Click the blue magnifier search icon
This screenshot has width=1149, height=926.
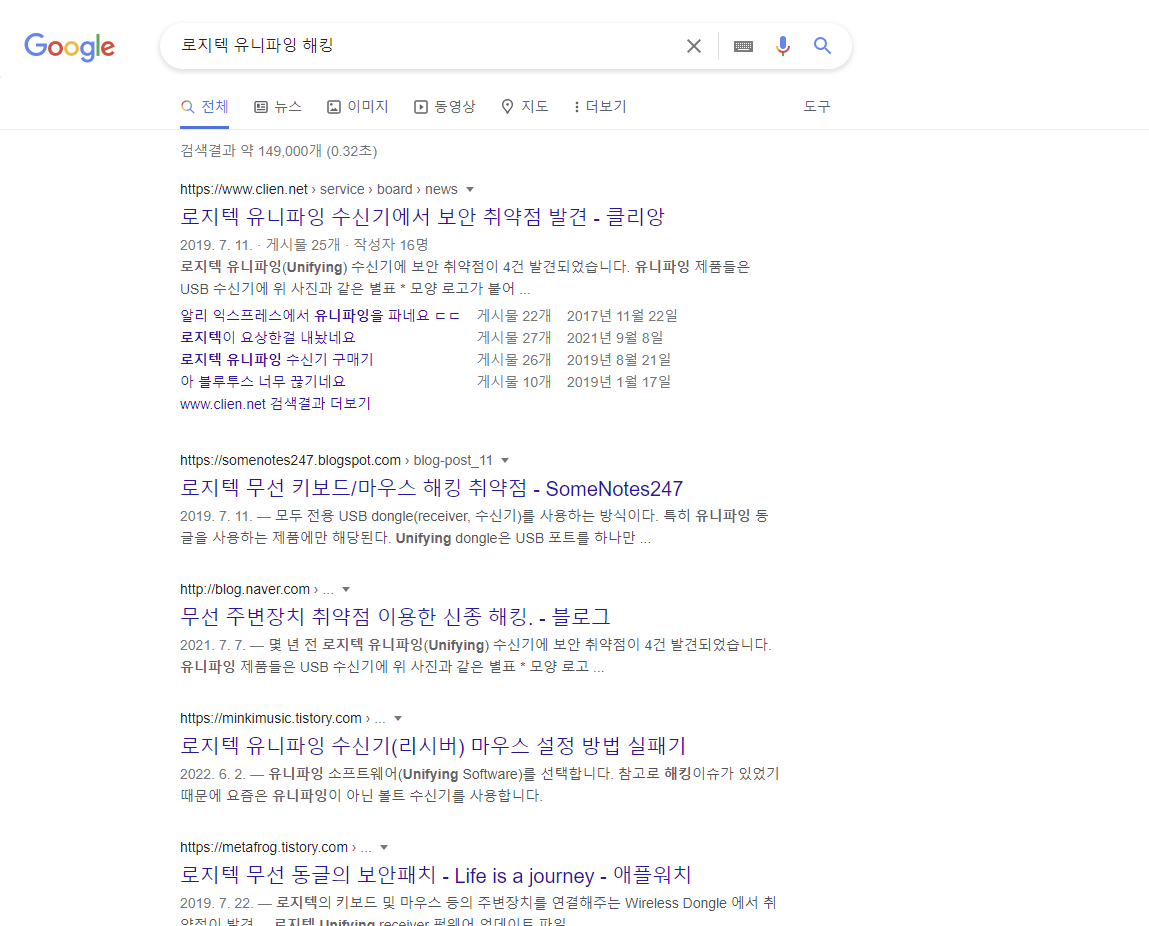(x=822, y=45)
